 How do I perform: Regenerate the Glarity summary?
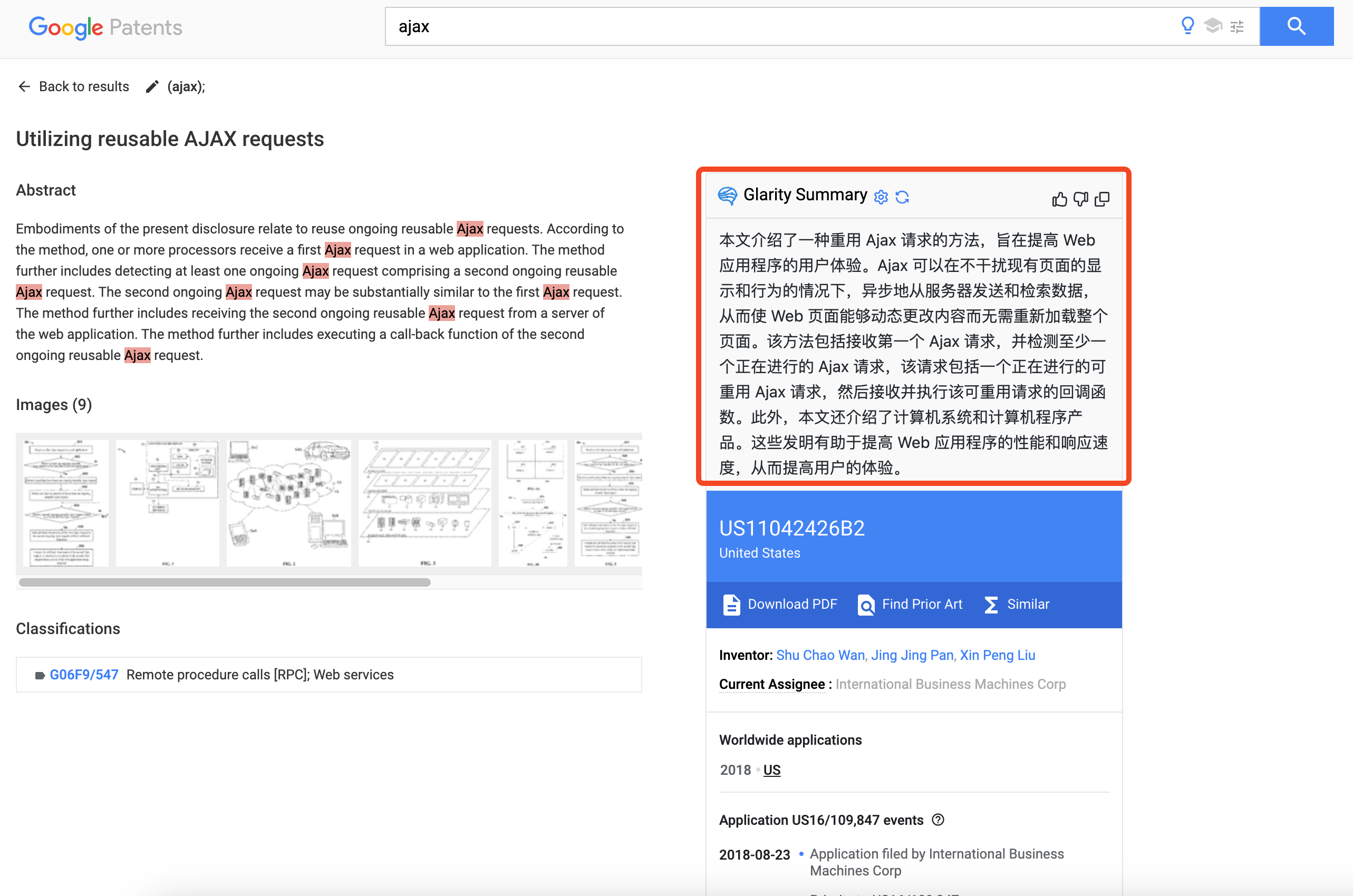(x=903, y=197)
